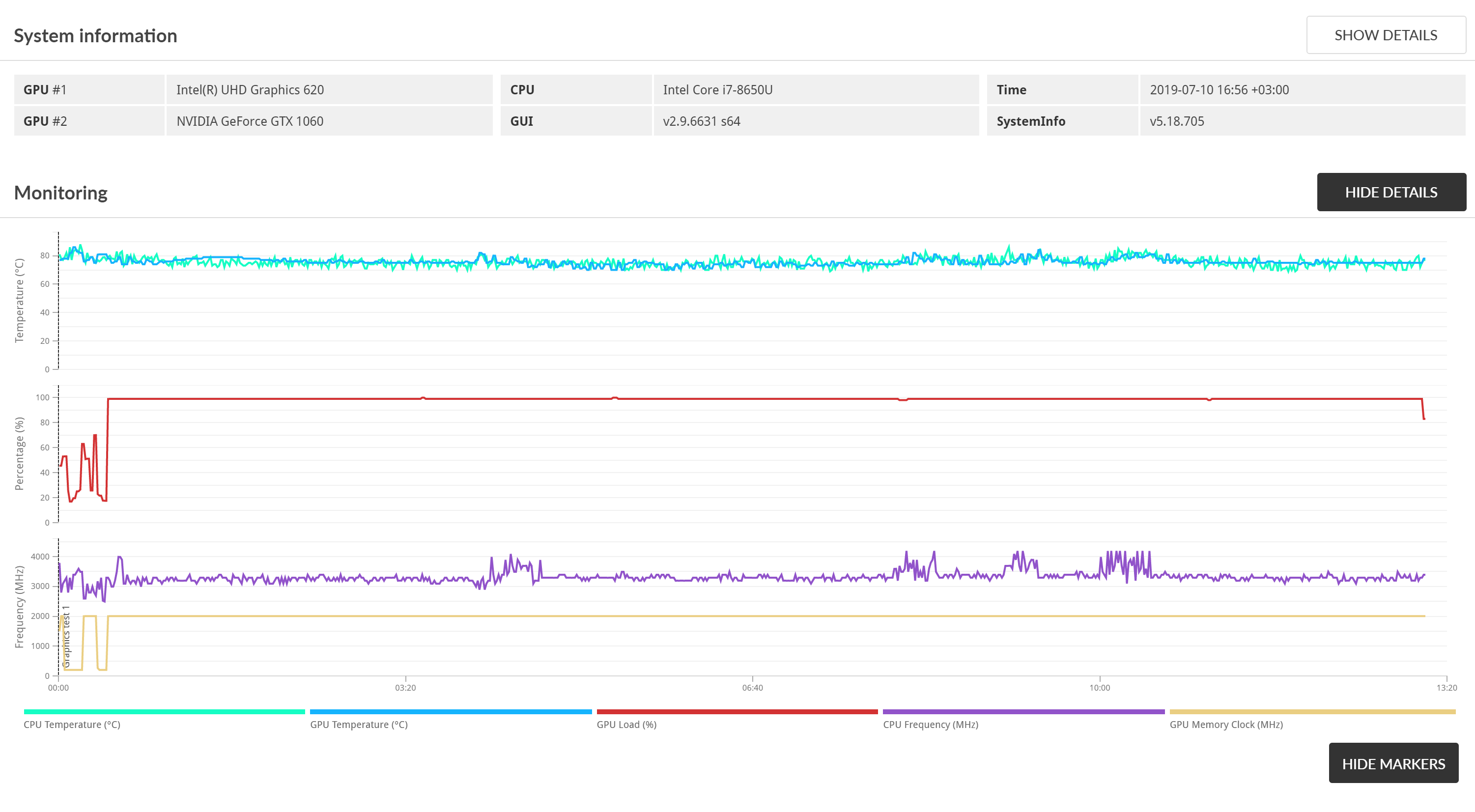Select the Intel(R) UHD Graphics 620 value
Image resolution: width=1475 pixels, height=812 pixels.
pos(250,90)
